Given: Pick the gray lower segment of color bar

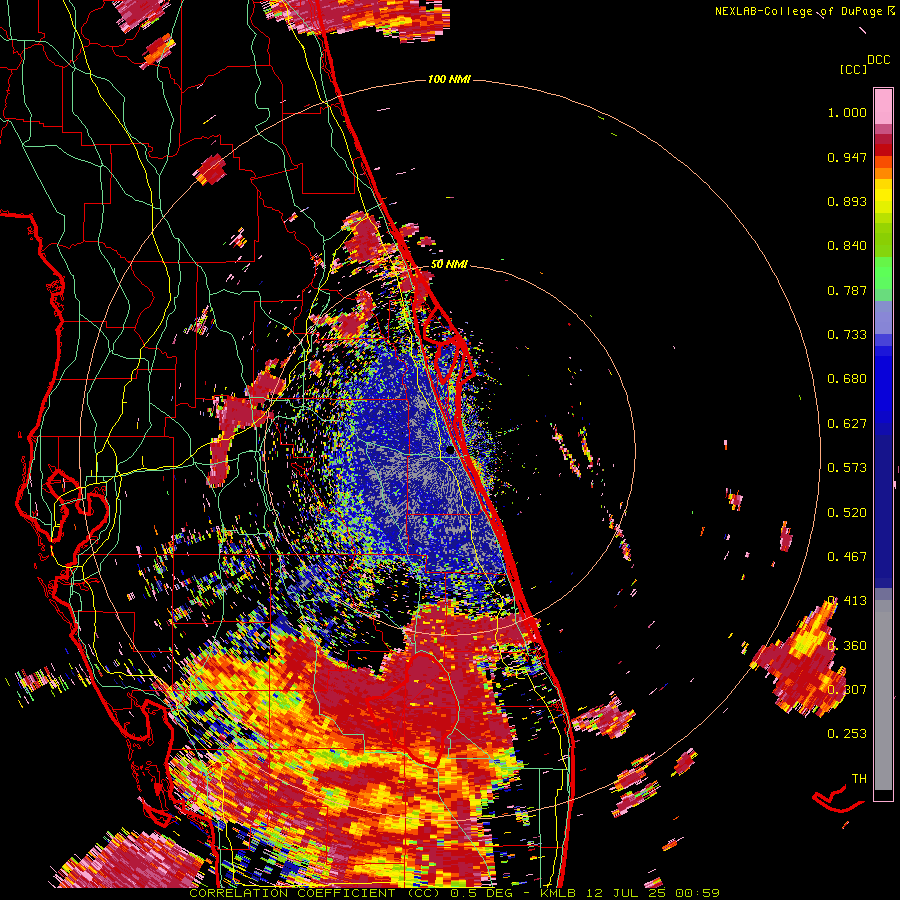Looking at the screenshot, I should pyautogui.click(x=883, y=695).
